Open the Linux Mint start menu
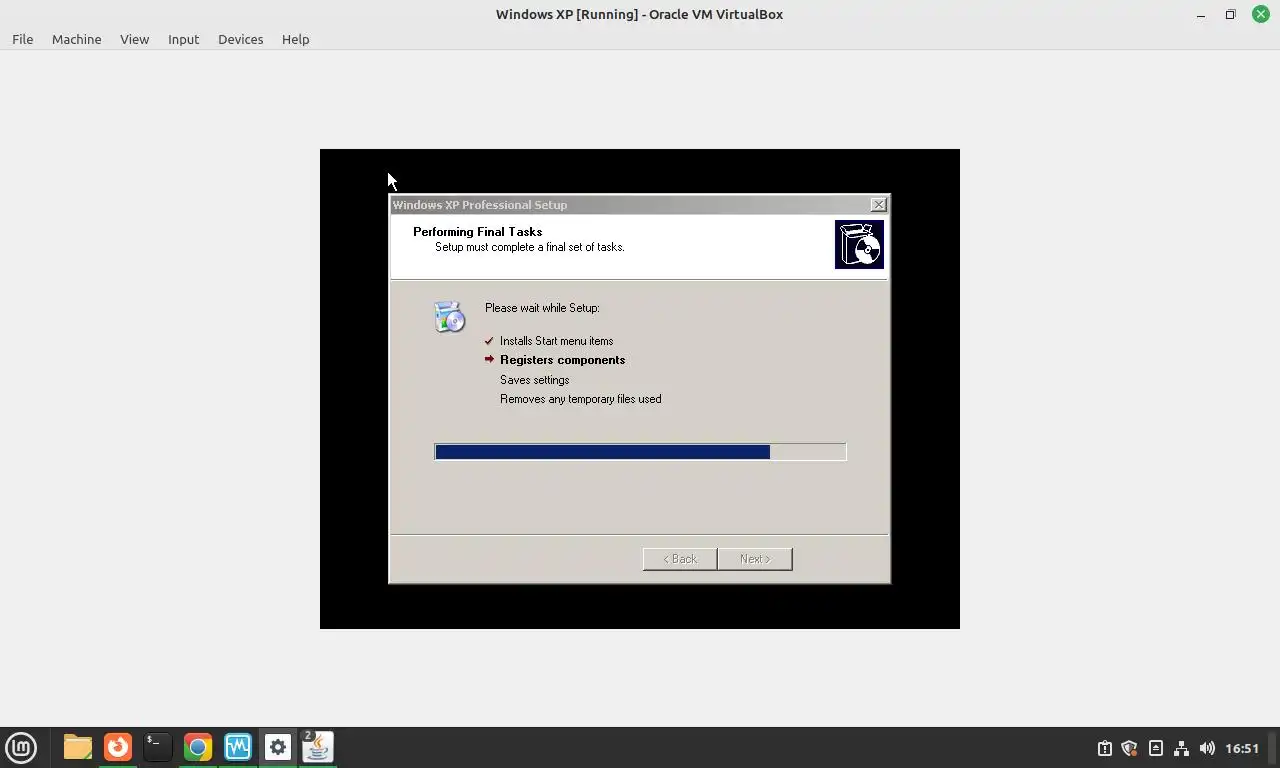 [21, 747]
